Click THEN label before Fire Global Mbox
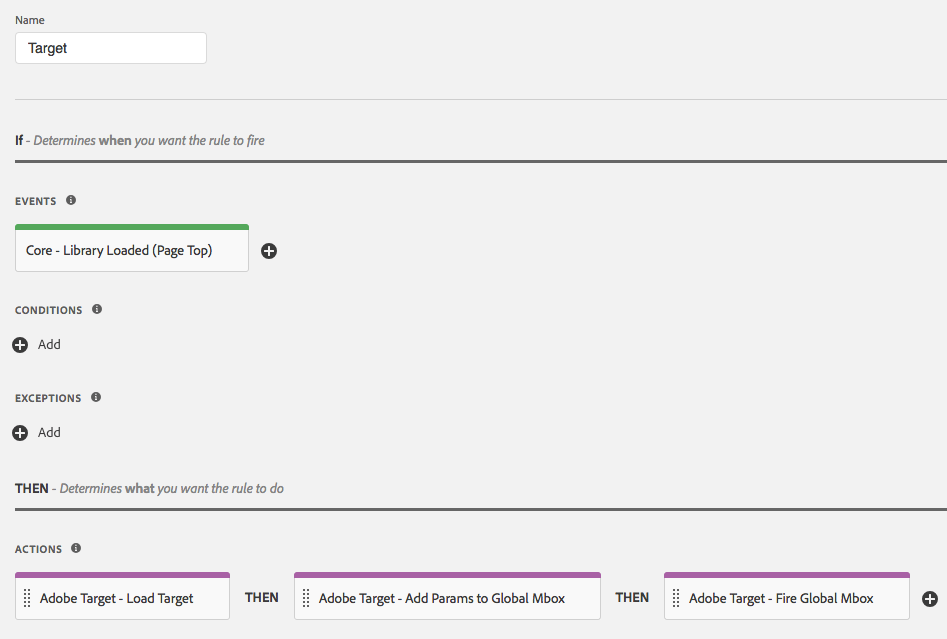This screenshot has width=947, height=639. 632,597
